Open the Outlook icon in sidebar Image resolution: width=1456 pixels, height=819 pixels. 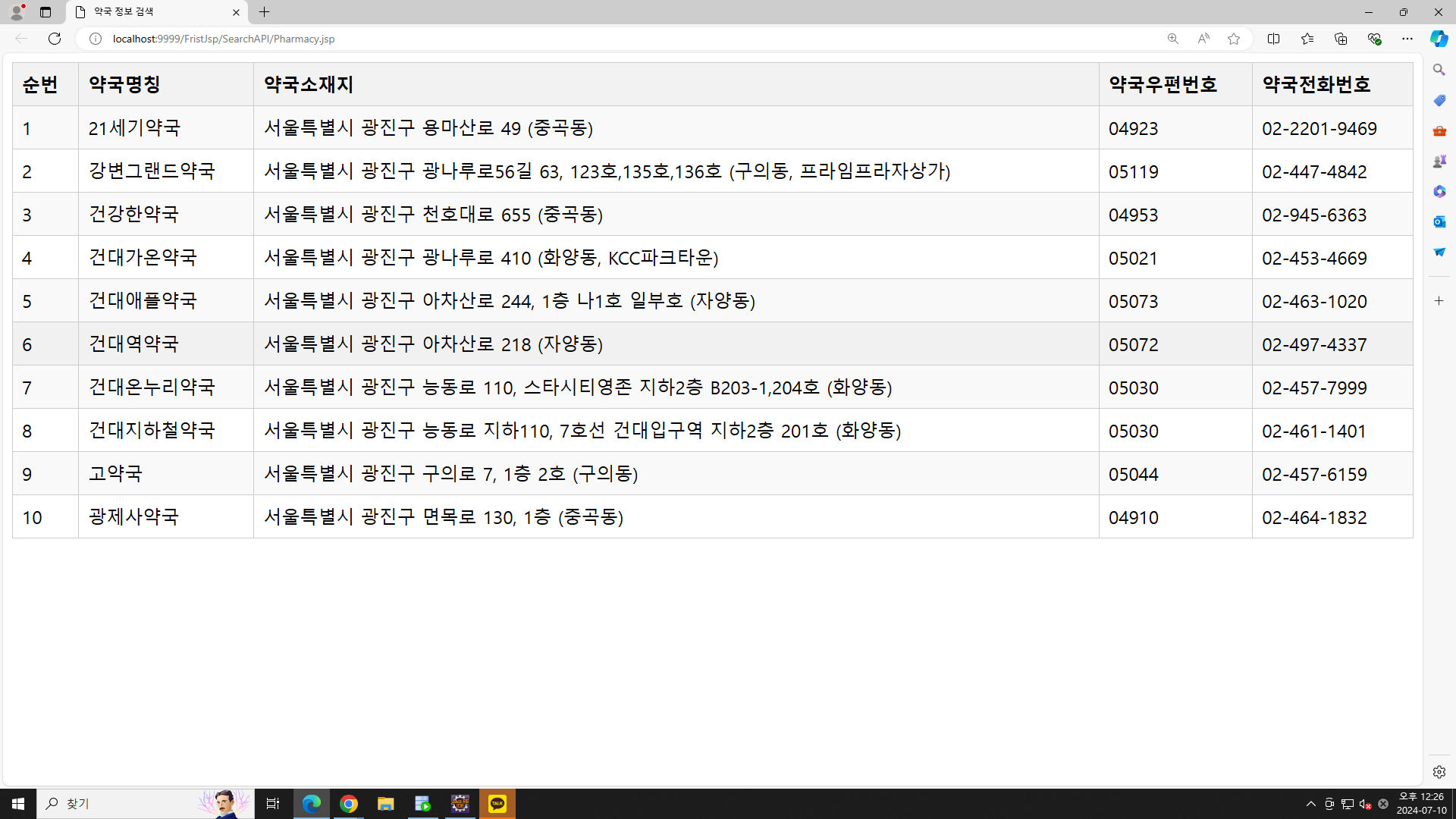point(1439,221)
